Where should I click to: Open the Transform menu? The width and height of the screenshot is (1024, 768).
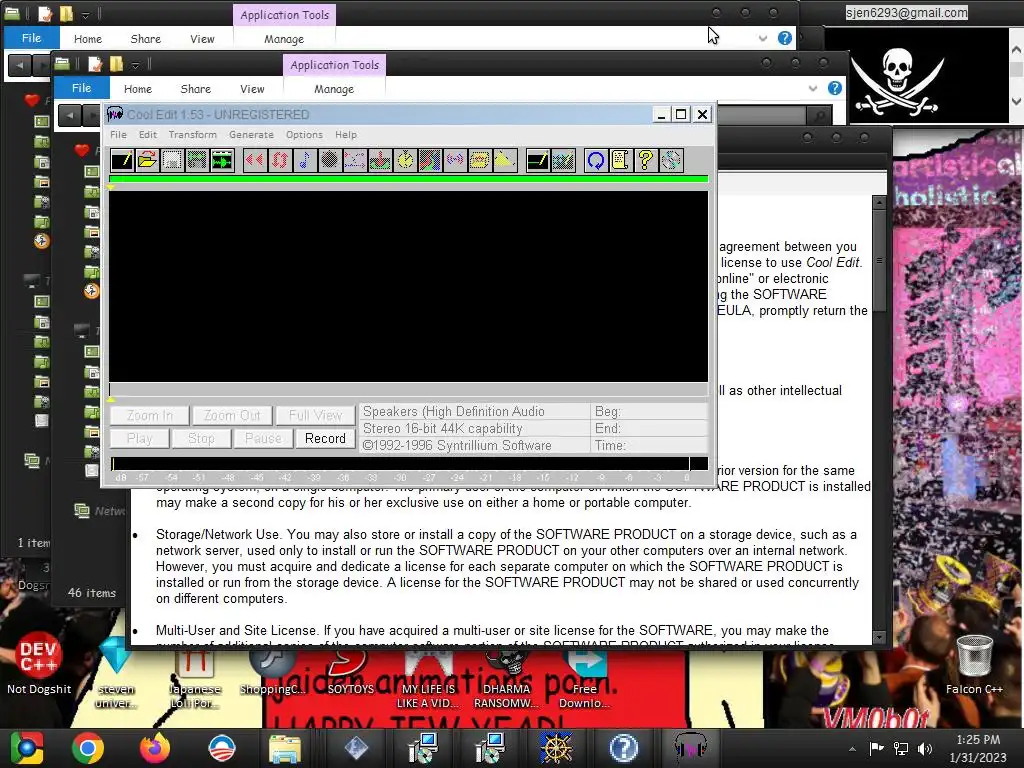(x=193, y=135)
